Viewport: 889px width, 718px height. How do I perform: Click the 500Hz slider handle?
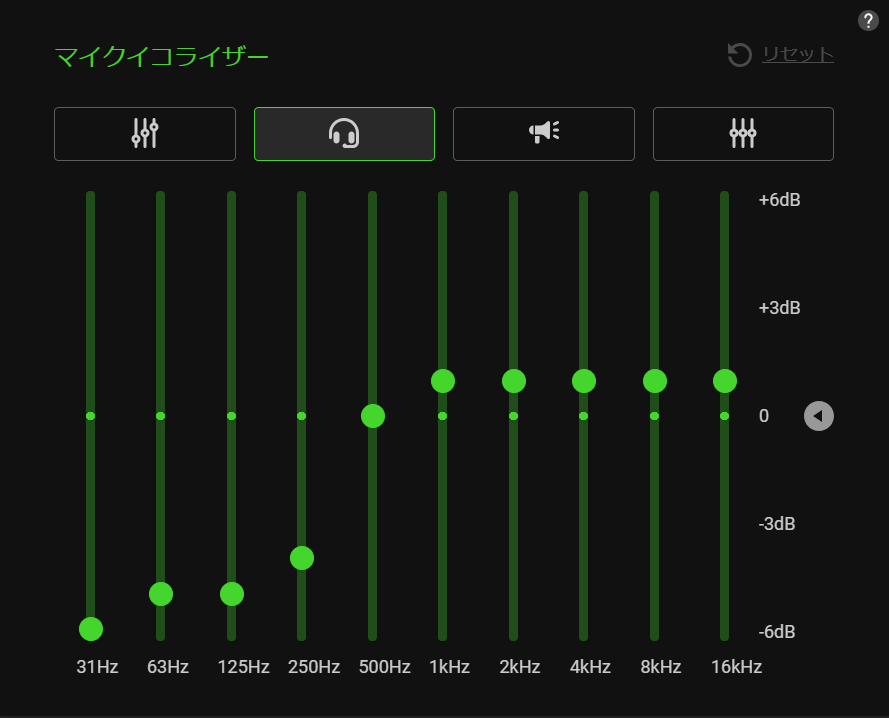click(373, 416)
